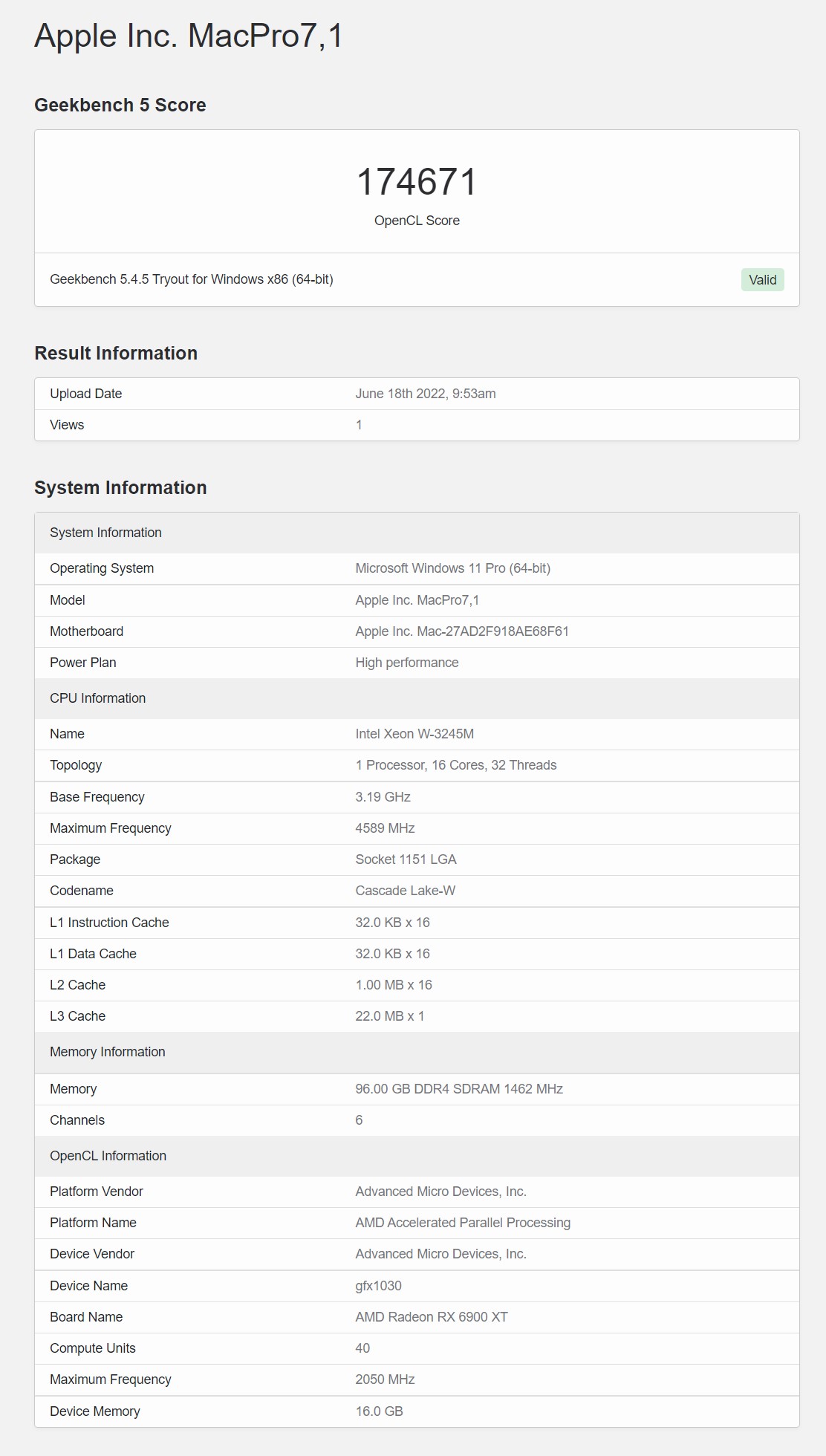The width and height of the screenshot is (826, 1456).
Task: Click the OpenCL Score label
Action: pos(417,221)
